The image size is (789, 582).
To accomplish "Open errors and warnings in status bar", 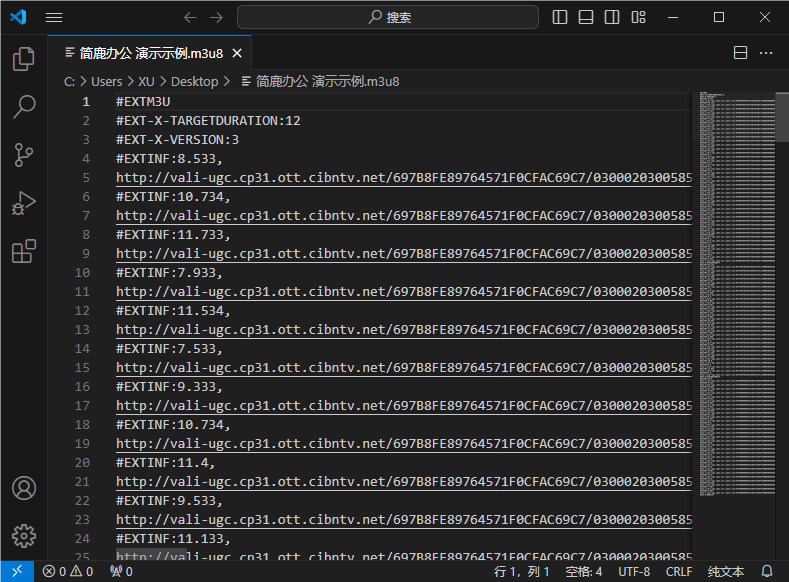I will click(68, 571).
